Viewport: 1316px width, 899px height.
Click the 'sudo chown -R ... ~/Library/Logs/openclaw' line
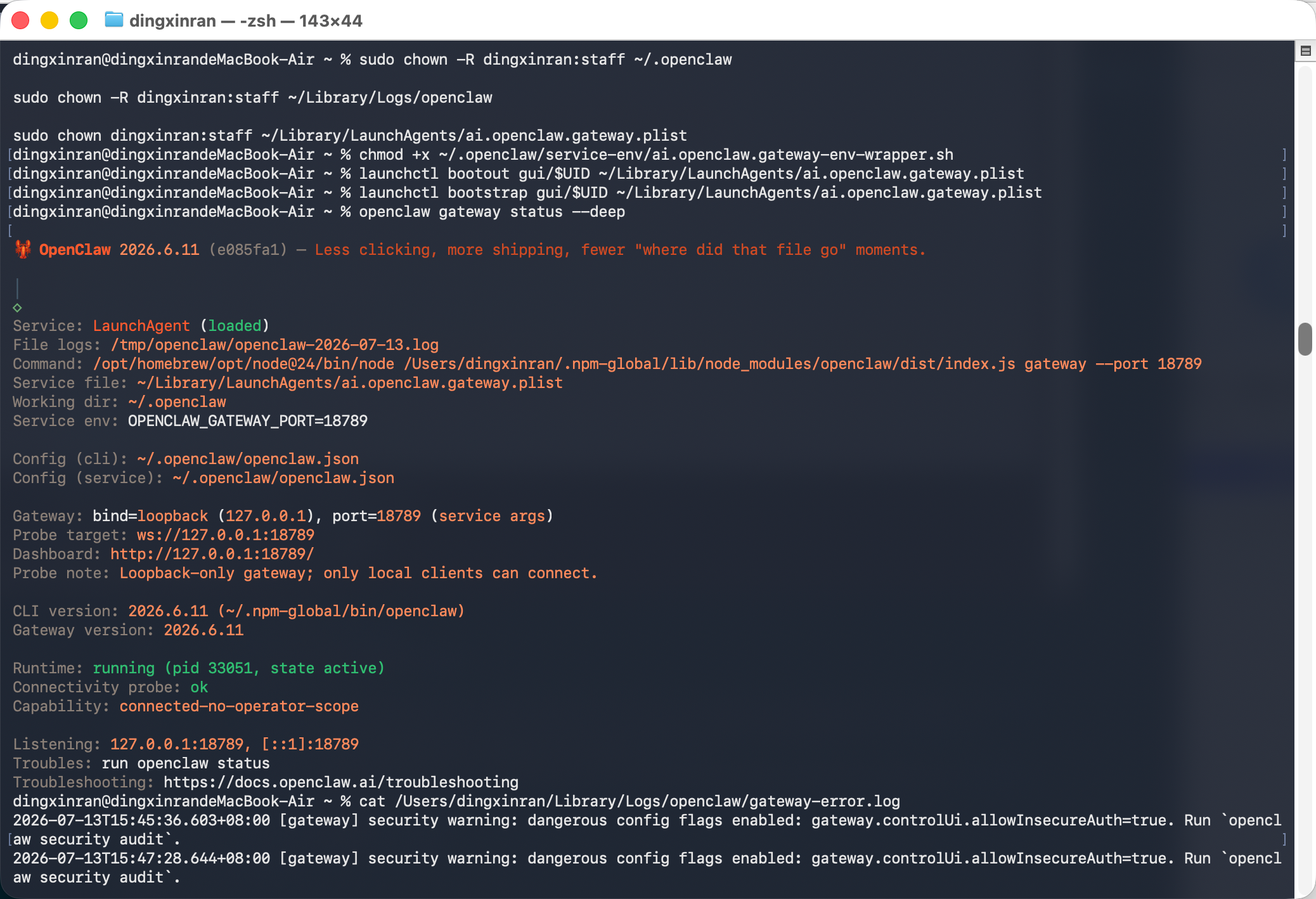coord(252,98)
